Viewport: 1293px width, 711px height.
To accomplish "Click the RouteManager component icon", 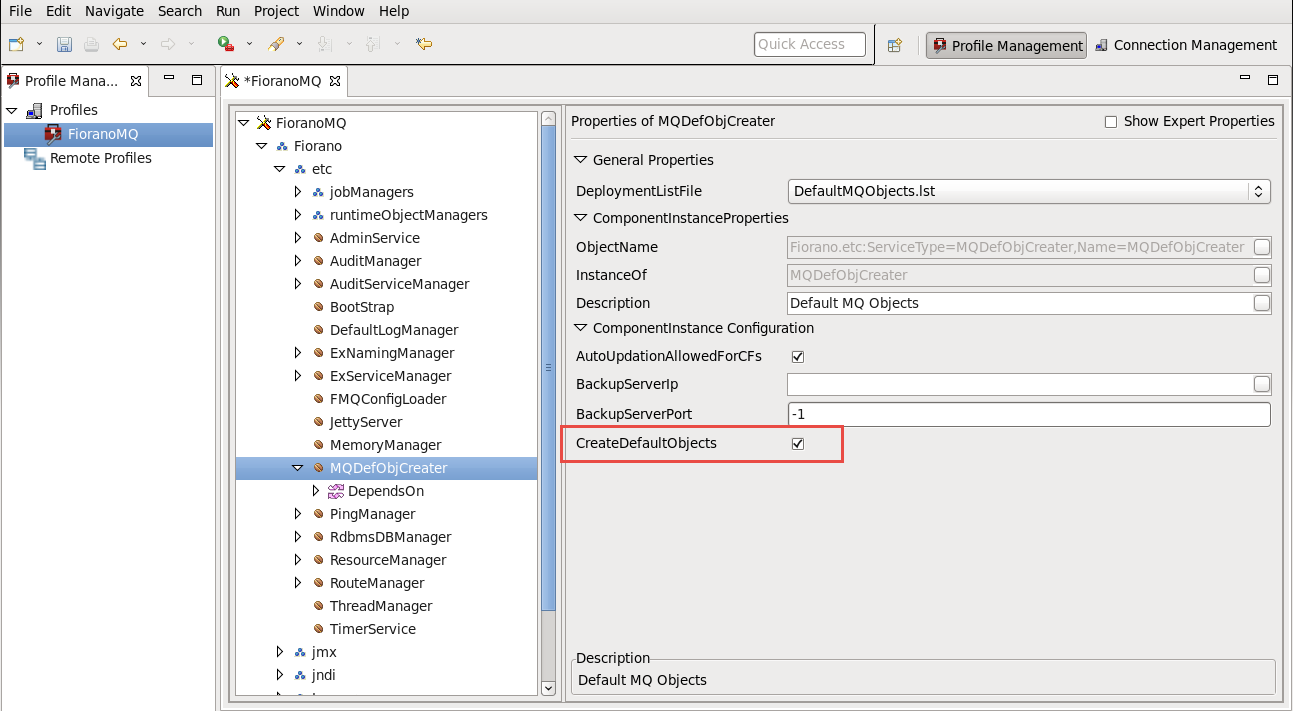I will [x=318, y=583].
